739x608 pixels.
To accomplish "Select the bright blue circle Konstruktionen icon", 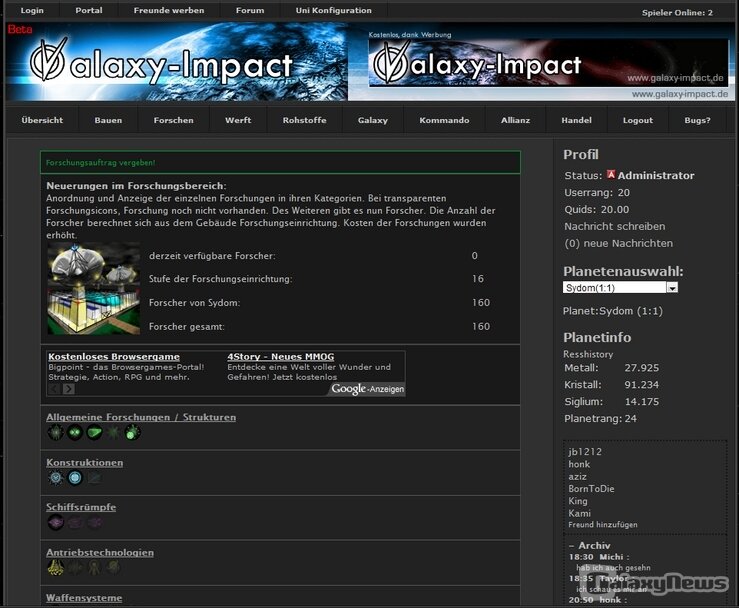I will [74, 478].
